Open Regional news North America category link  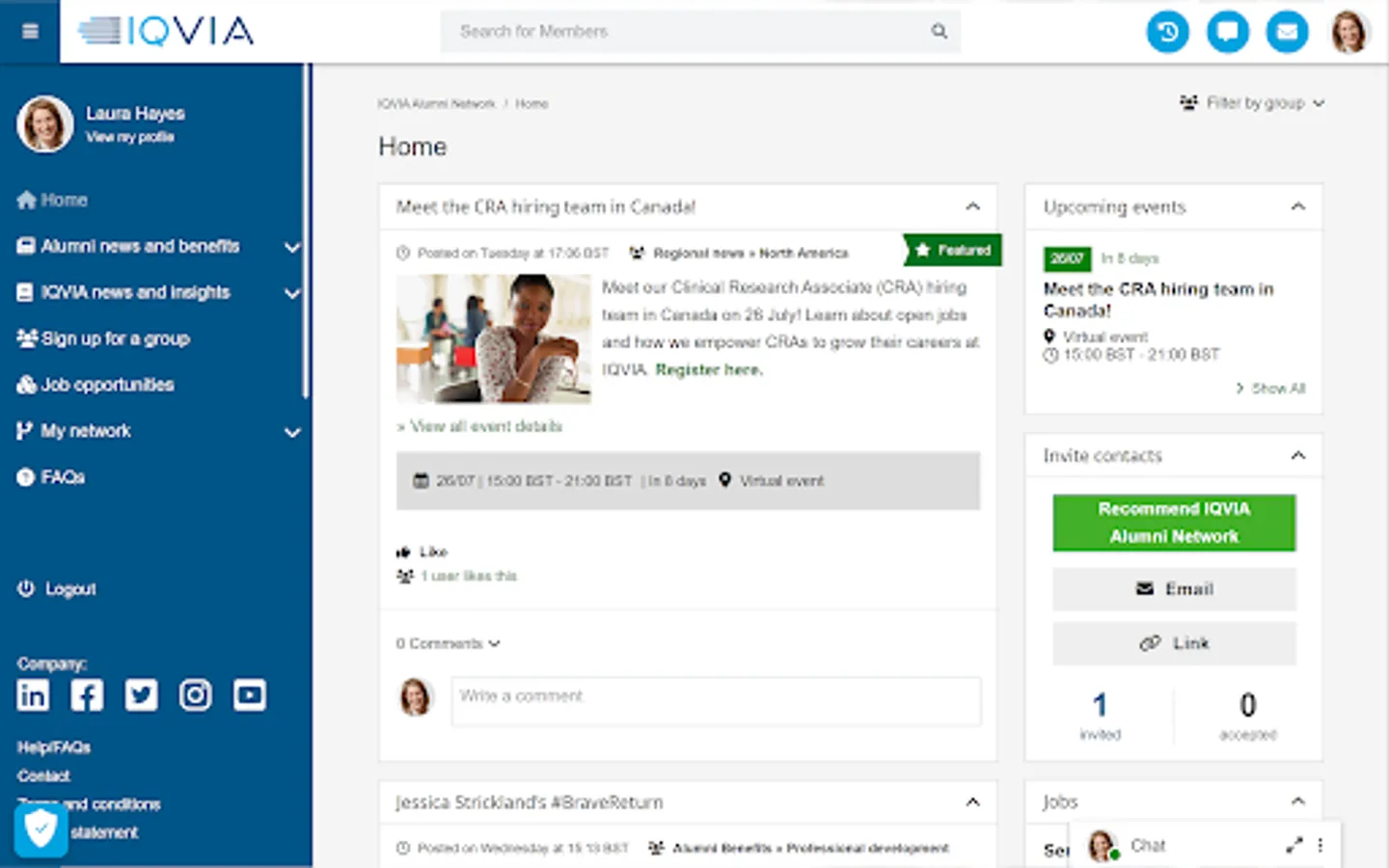click(x=750, y=253)
